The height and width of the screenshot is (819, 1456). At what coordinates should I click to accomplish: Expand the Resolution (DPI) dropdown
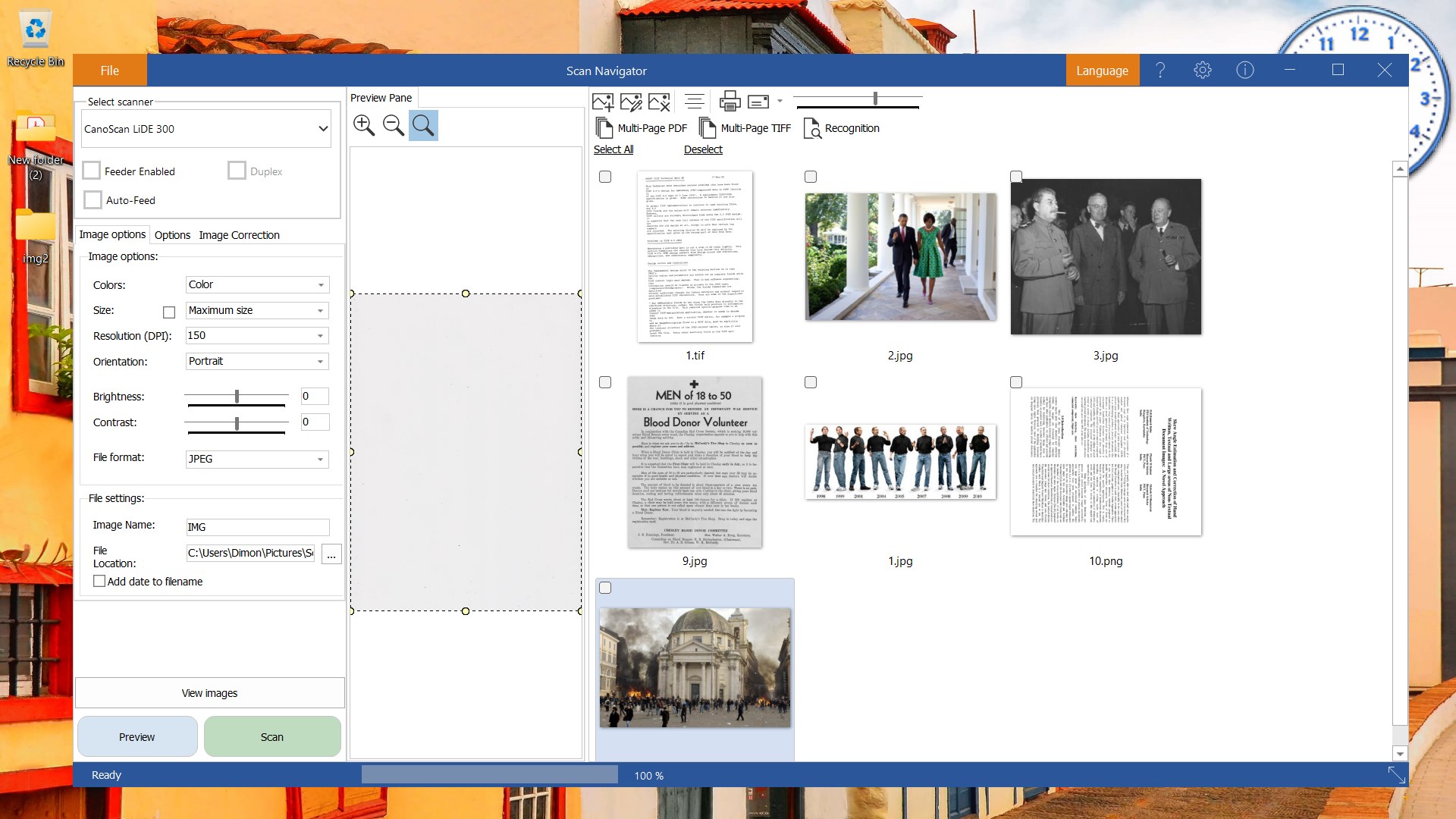tap(257, 335)
